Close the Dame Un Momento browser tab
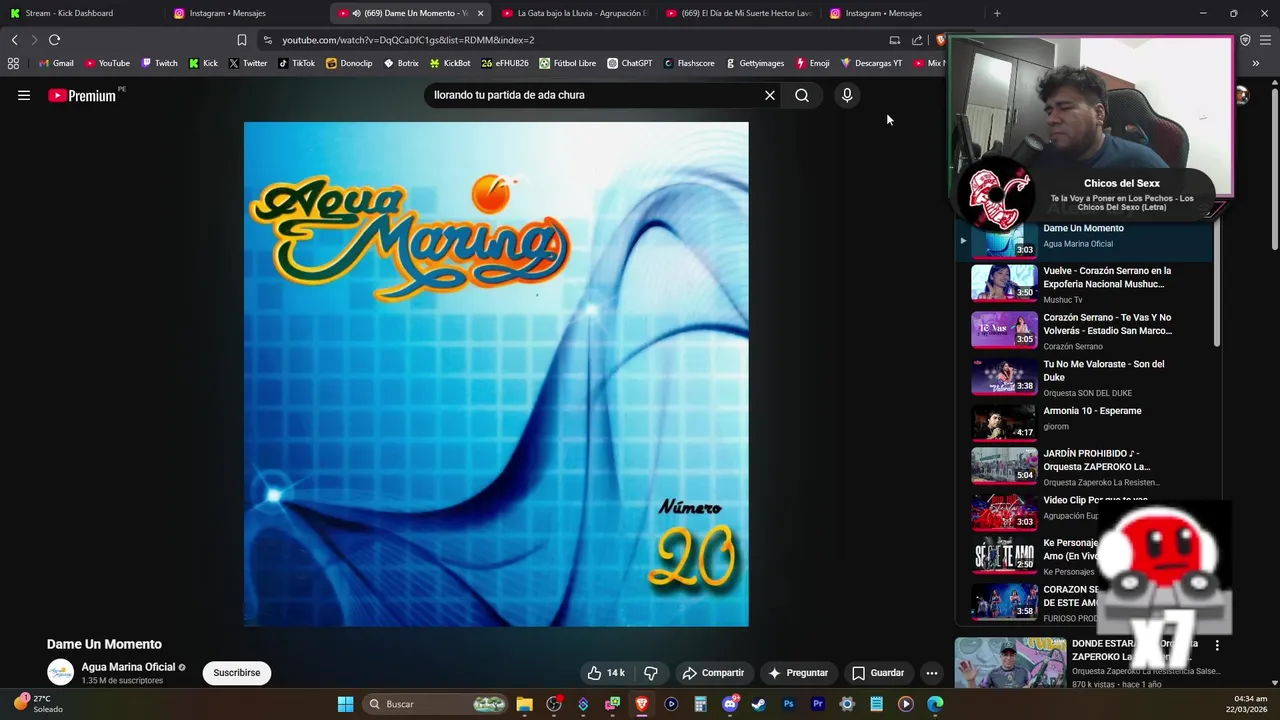The height and width of the screenshot is (720, 1280). [x=480, y=13]
